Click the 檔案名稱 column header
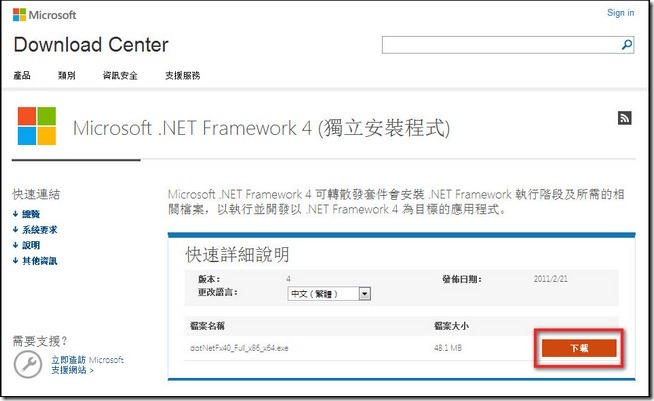This screenshot has height=401, width=654. tap(207, 325)
